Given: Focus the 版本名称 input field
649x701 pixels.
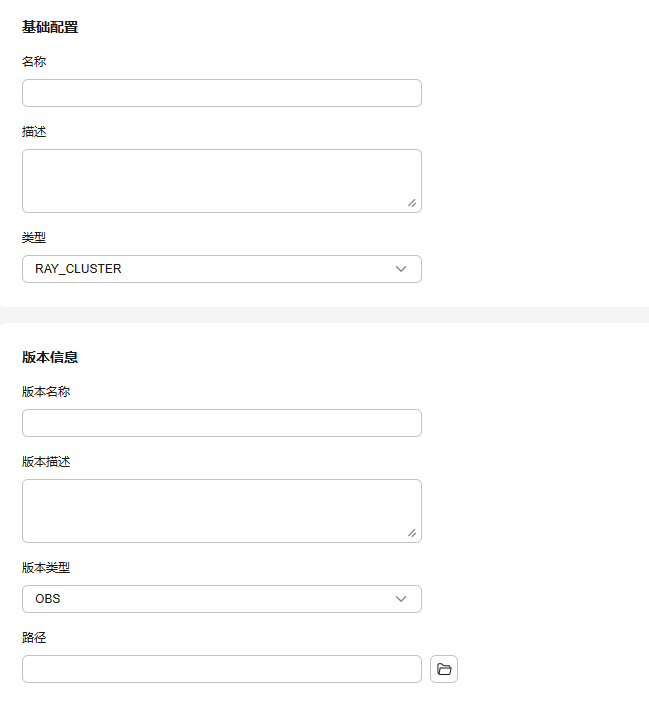Looking at the screenshot, I should click(x=222, y=423).
